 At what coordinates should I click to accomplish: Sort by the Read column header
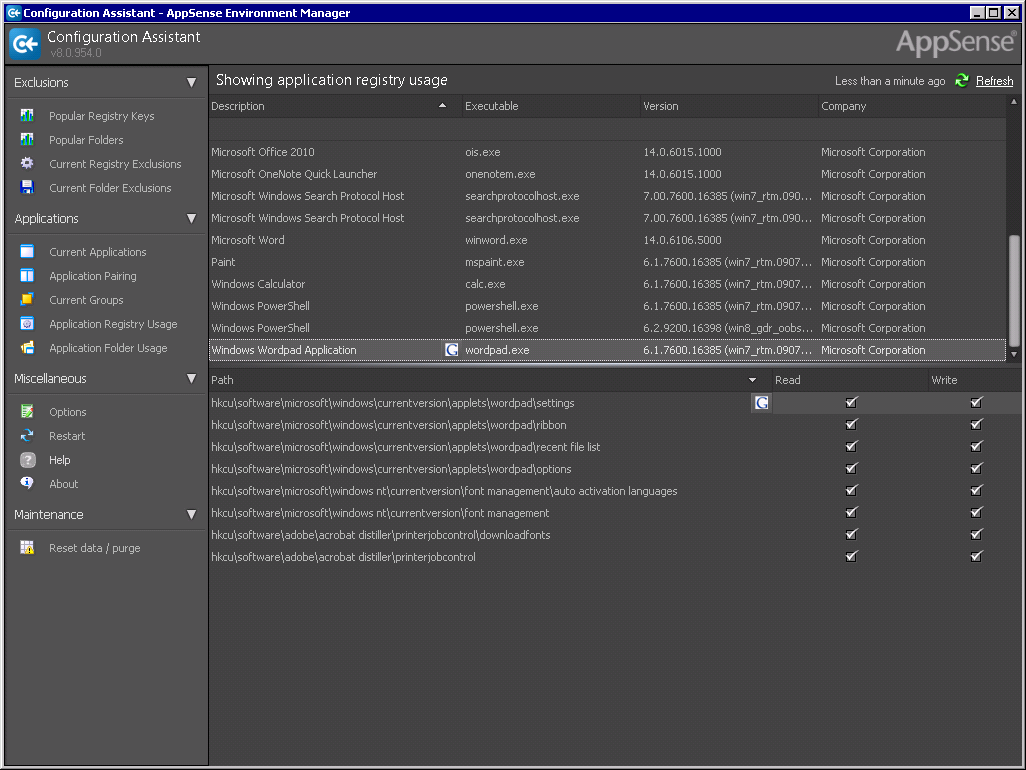tap(851, 380)
